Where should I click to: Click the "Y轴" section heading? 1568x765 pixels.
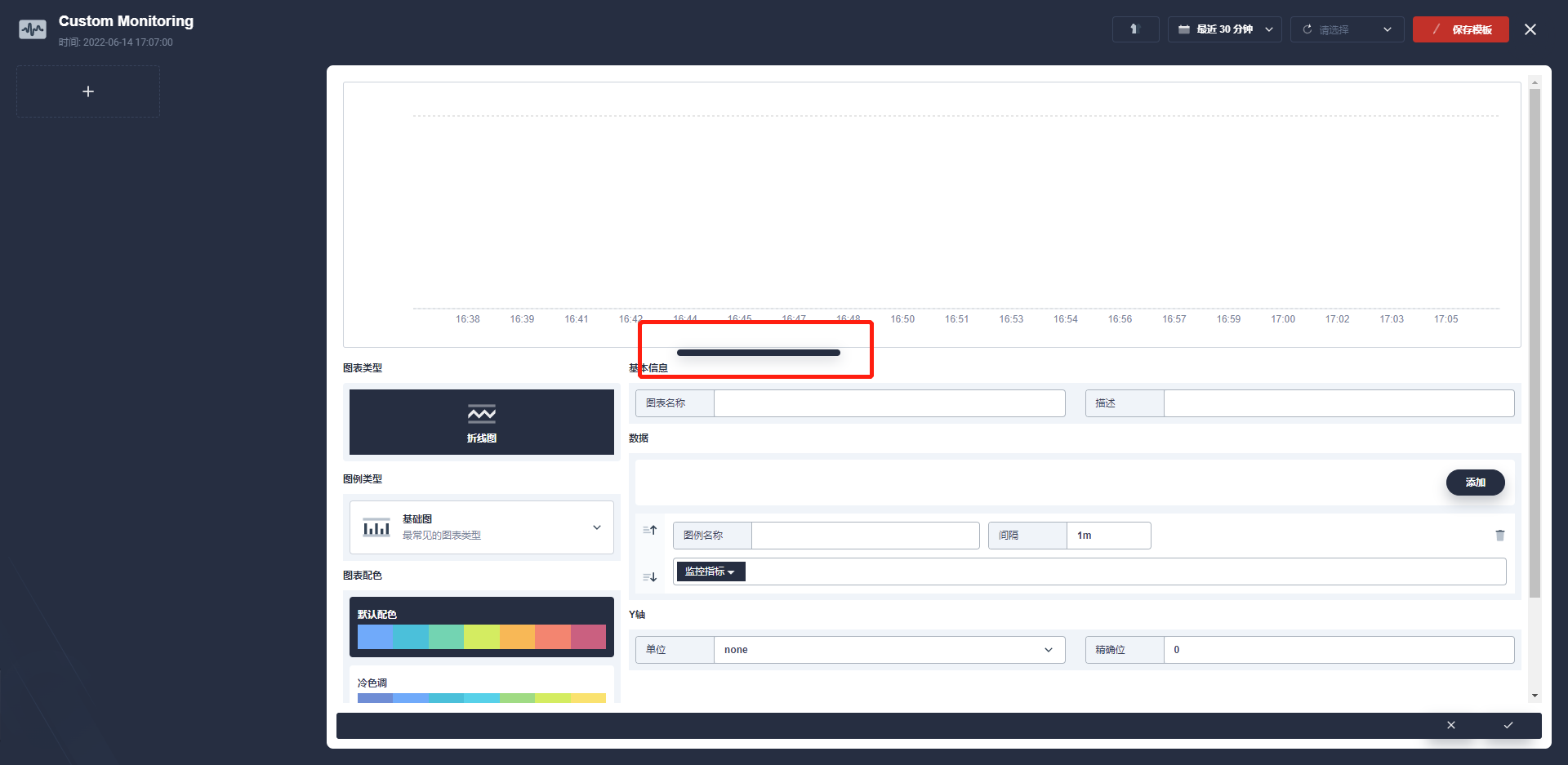(x=637, y=615)
